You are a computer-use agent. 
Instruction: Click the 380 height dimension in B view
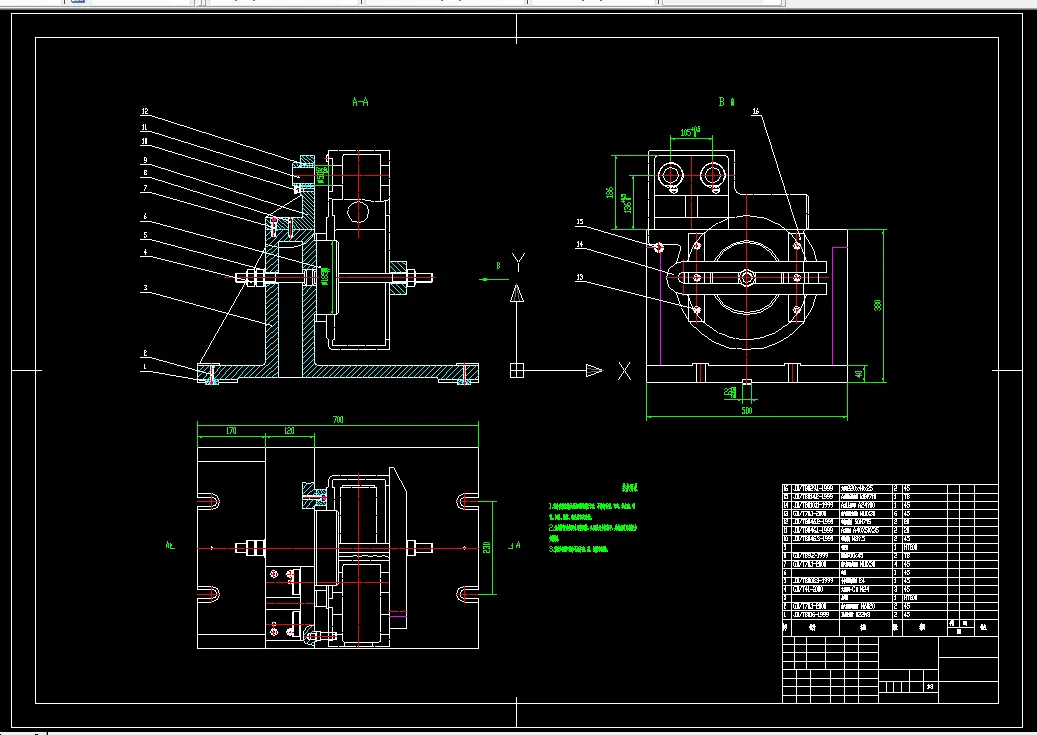click(x=878, y=305)
